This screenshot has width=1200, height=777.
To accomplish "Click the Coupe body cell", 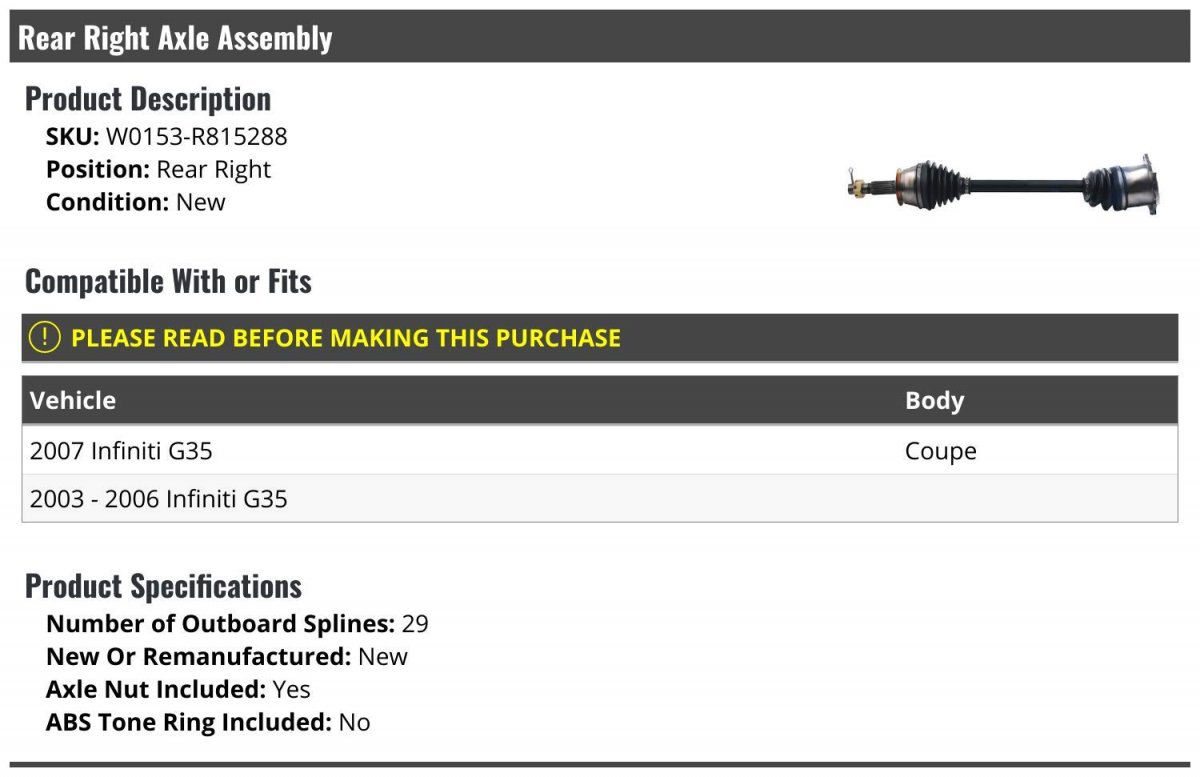I will pyautogui.click(x=941, y=452).
